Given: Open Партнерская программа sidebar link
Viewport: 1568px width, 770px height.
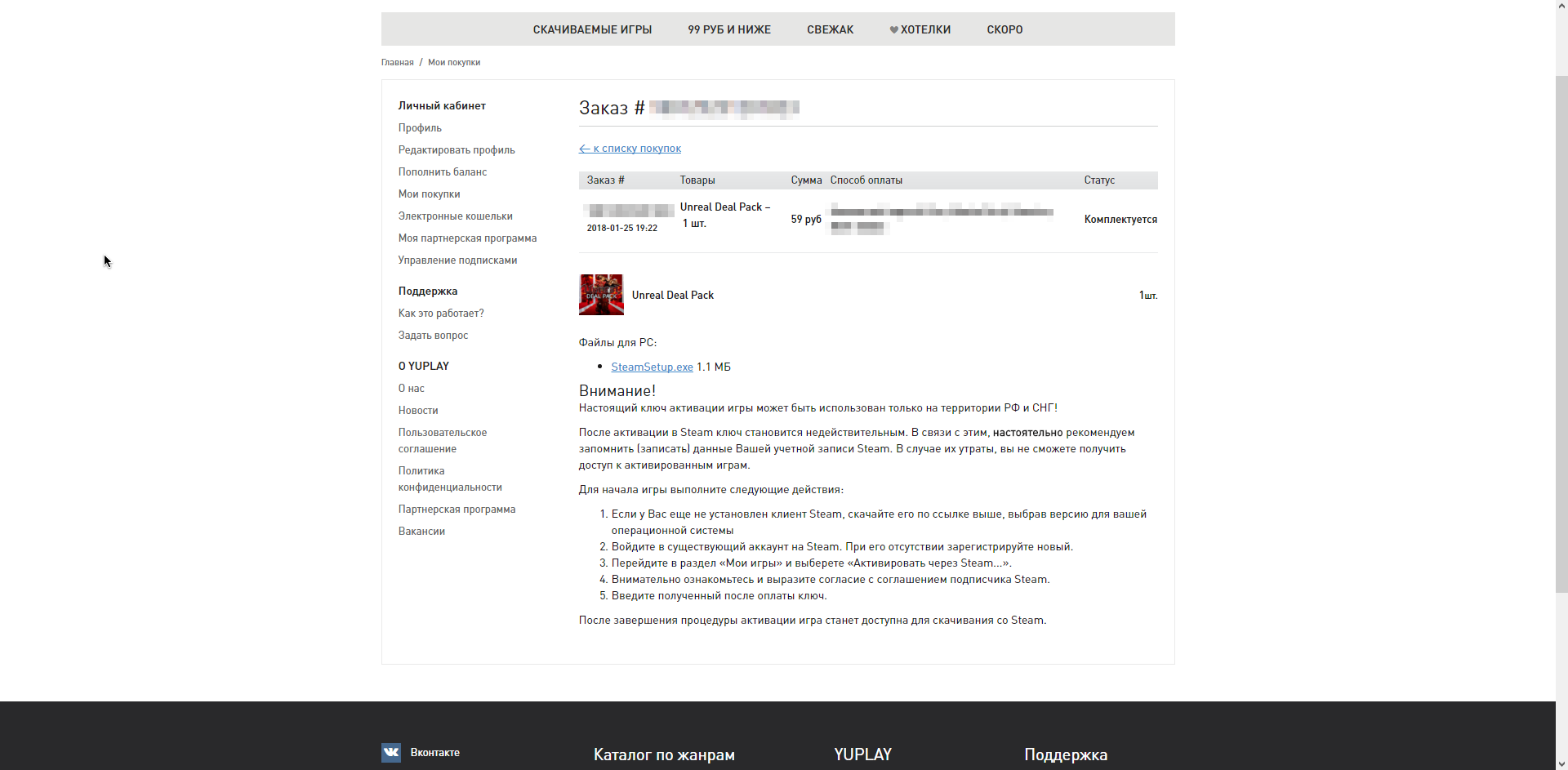Looking at the screenshot, I should (457, 509).
